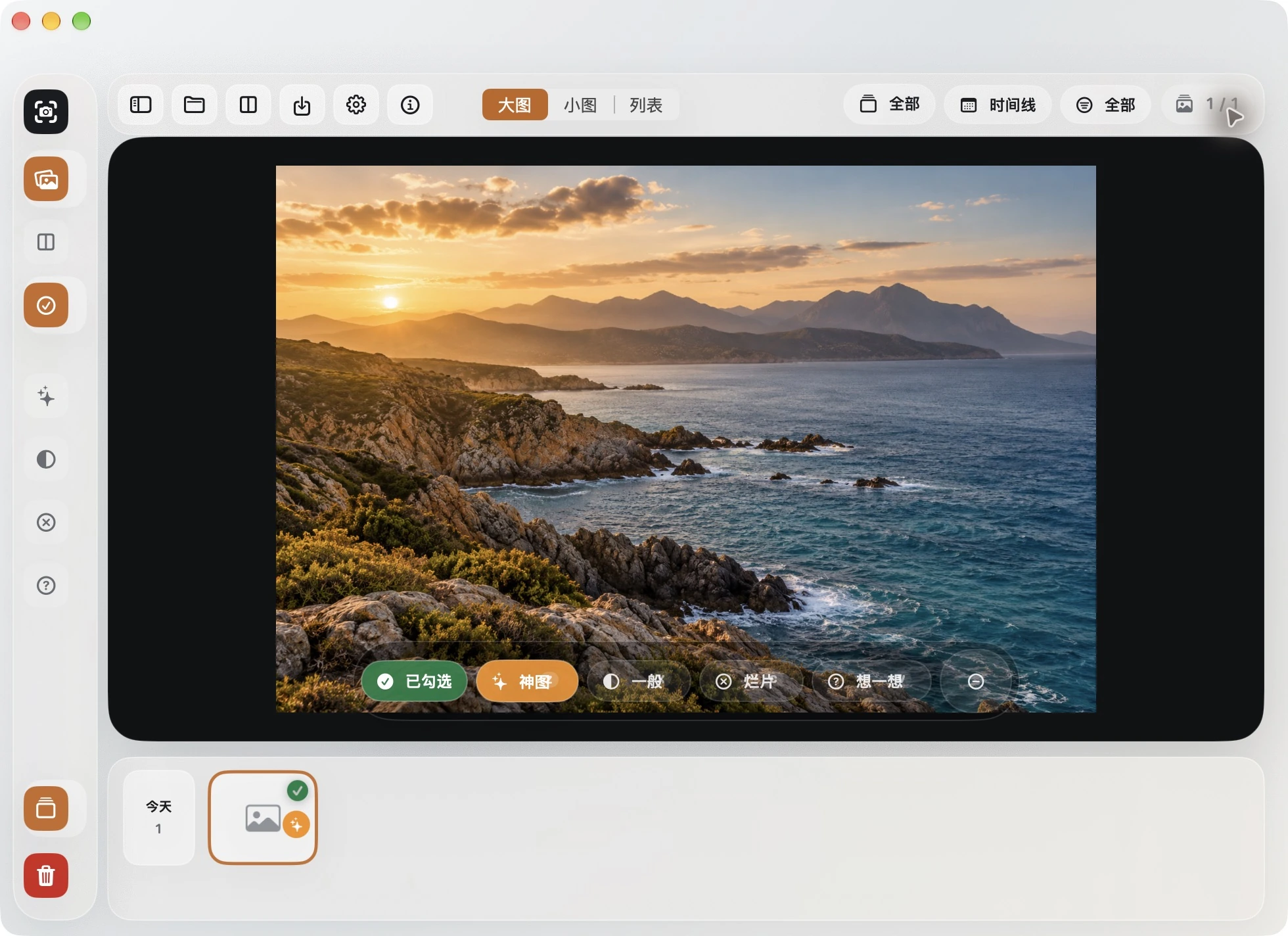
Task: Switch to 小图 small view tab
Action: tap(580, 105)
